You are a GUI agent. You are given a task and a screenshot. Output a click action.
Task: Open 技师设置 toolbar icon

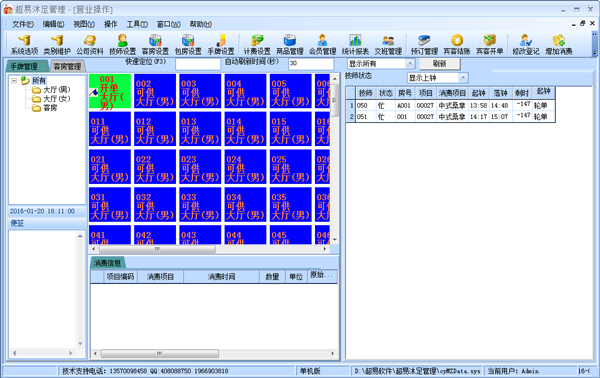122,45
